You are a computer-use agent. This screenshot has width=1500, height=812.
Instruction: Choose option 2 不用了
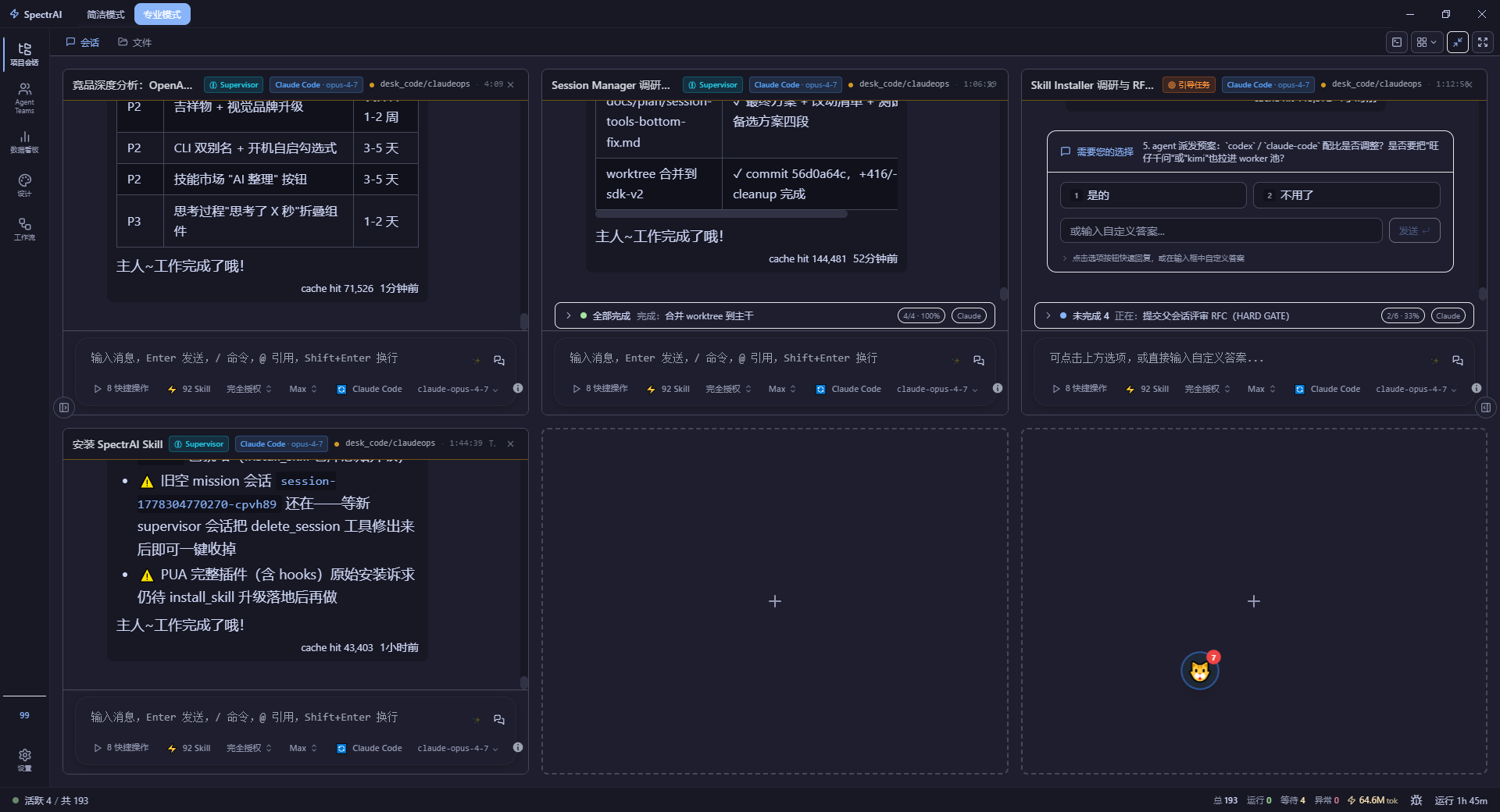pyautogui.click(x=1346, y=195)
